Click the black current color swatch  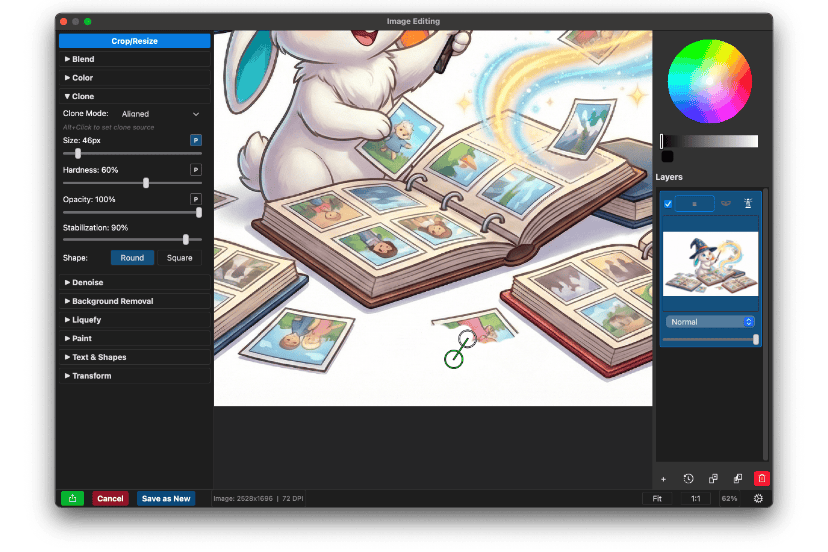point(667,156)
